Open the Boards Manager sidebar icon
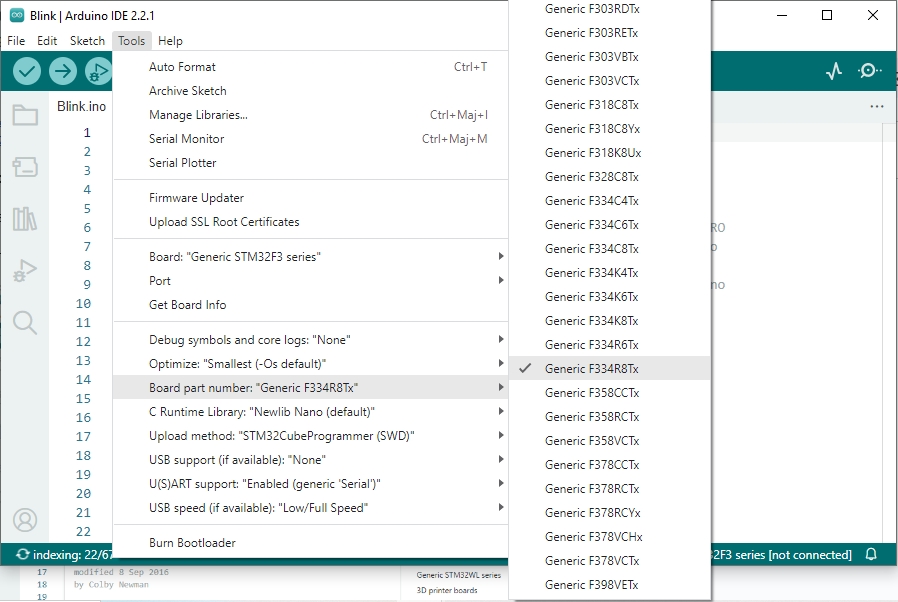Viewport: 898px width, 602px height. 25,167
